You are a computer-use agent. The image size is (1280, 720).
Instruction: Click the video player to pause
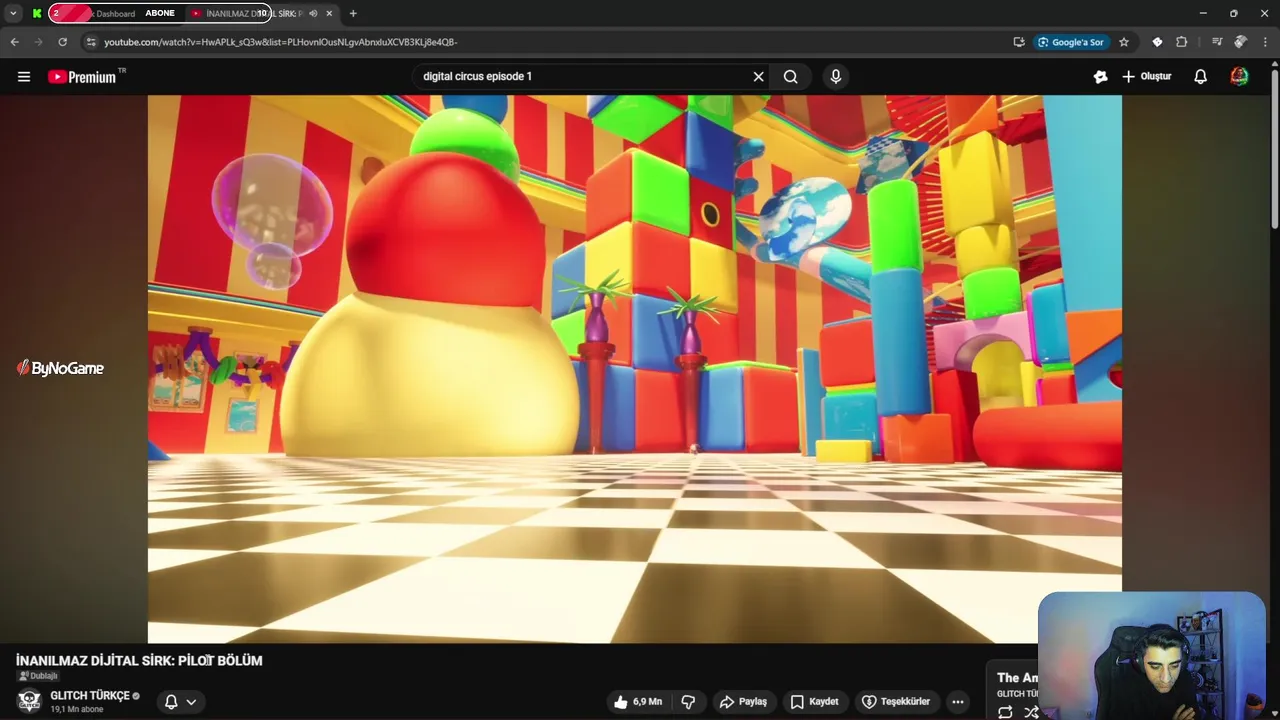pyautogui.click(x=635, y=369)
